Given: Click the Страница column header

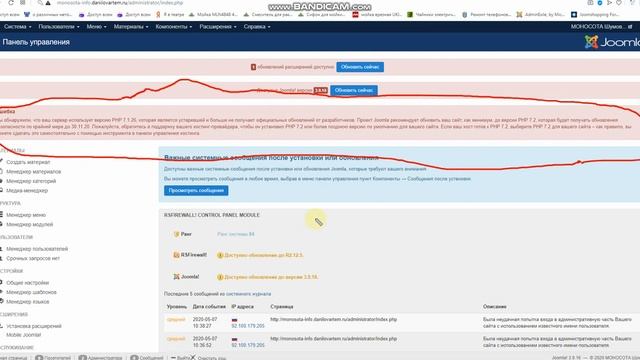Looking at the screenshot, I should (x=282, y=306).
